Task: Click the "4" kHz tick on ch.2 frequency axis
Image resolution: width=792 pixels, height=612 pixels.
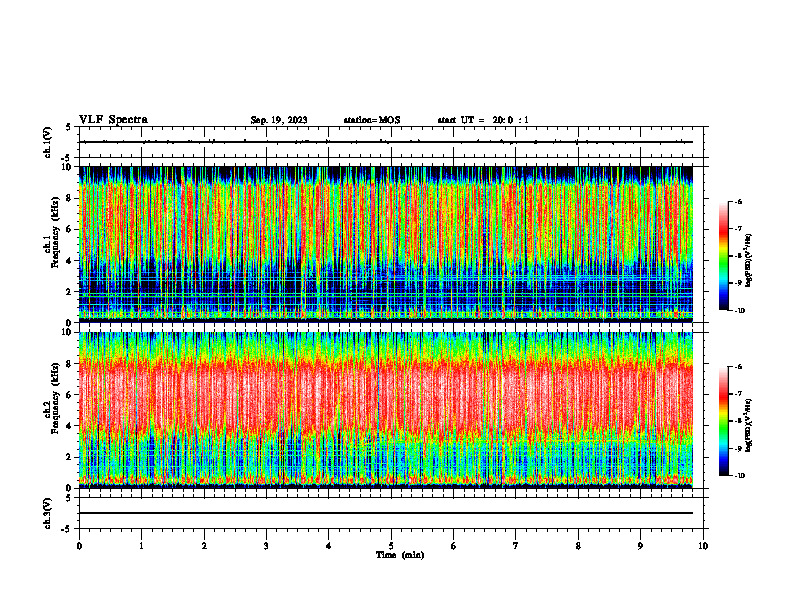Action: tap(70, 427)
